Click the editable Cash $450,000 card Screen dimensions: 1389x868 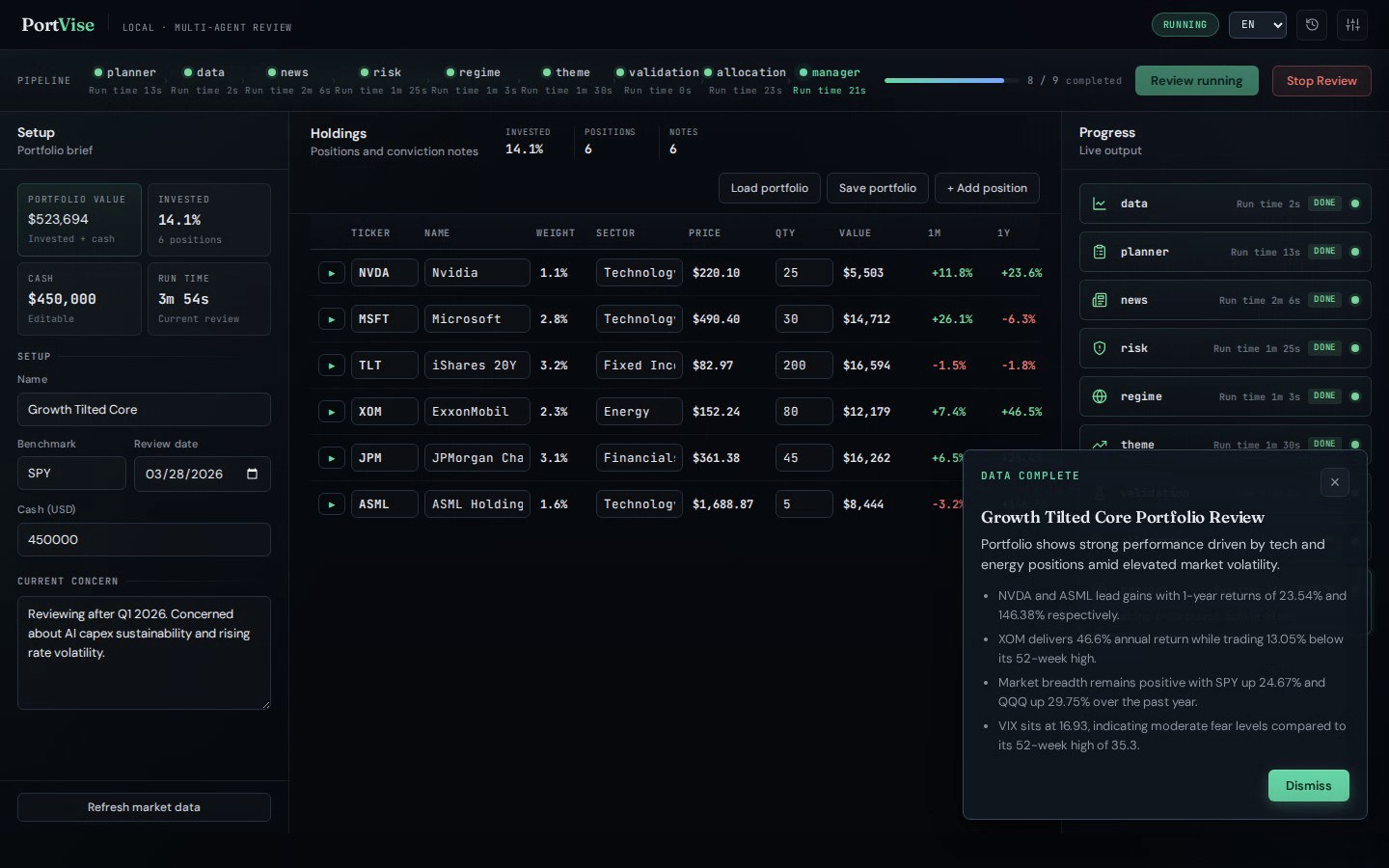[x=79, y=299]
